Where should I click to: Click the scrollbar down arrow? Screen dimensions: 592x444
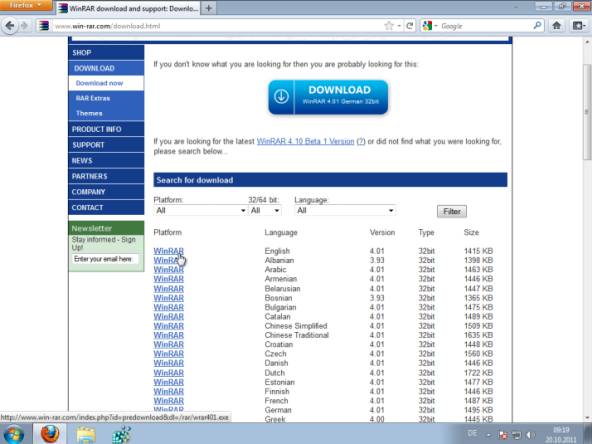point(587,418)
